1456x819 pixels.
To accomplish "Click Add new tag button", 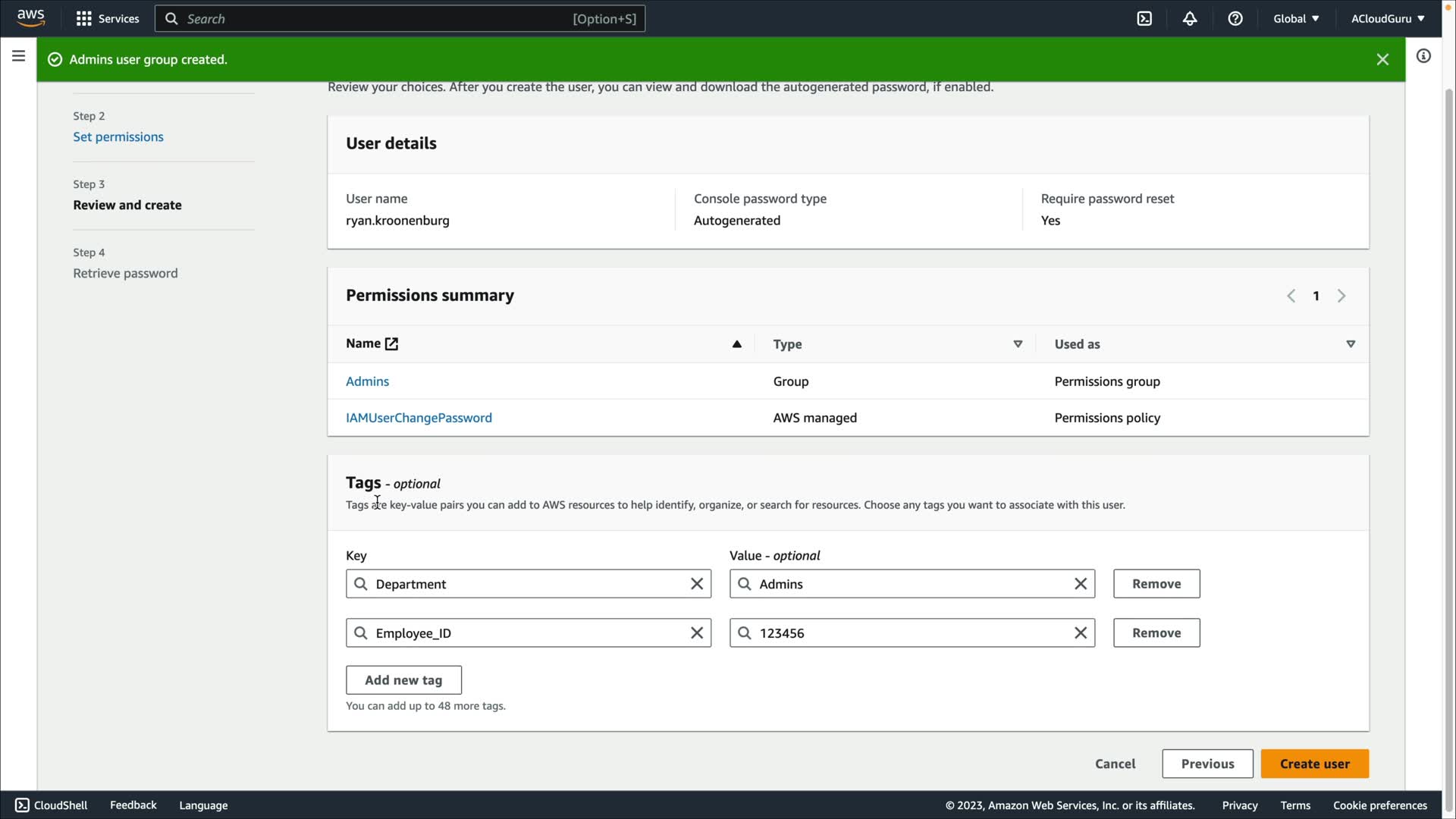I will 403,680.
